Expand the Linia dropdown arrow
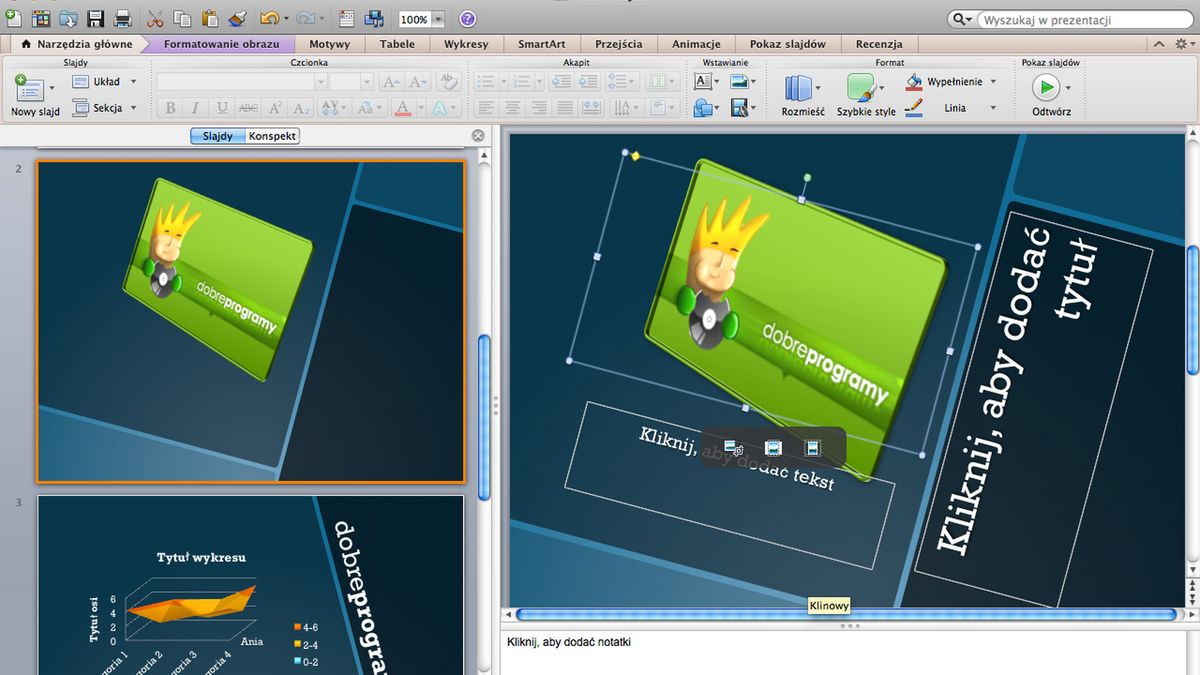 (993, 108)
